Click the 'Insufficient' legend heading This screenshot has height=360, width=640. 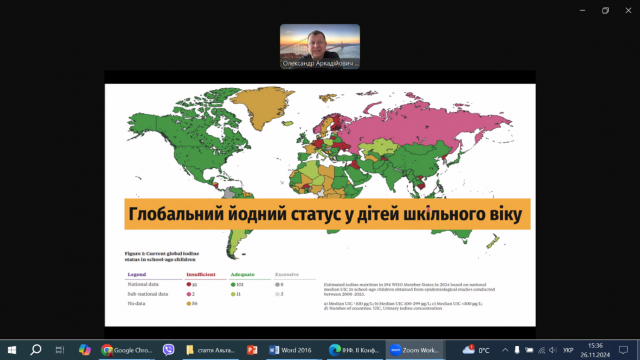(x=200, y=274)
